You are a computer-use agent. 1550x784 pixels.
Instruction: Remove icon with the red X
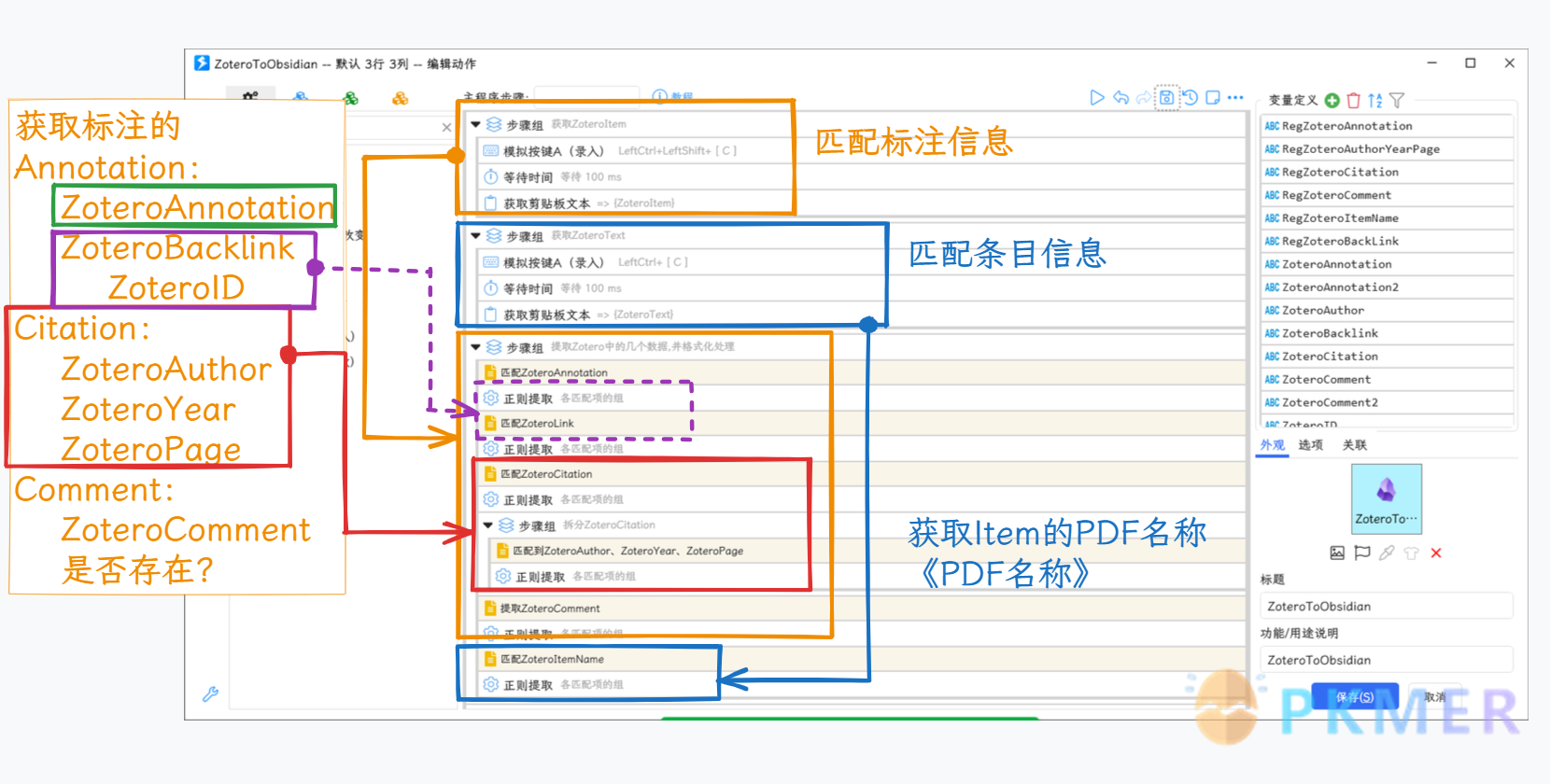[x=1436, y=553]
